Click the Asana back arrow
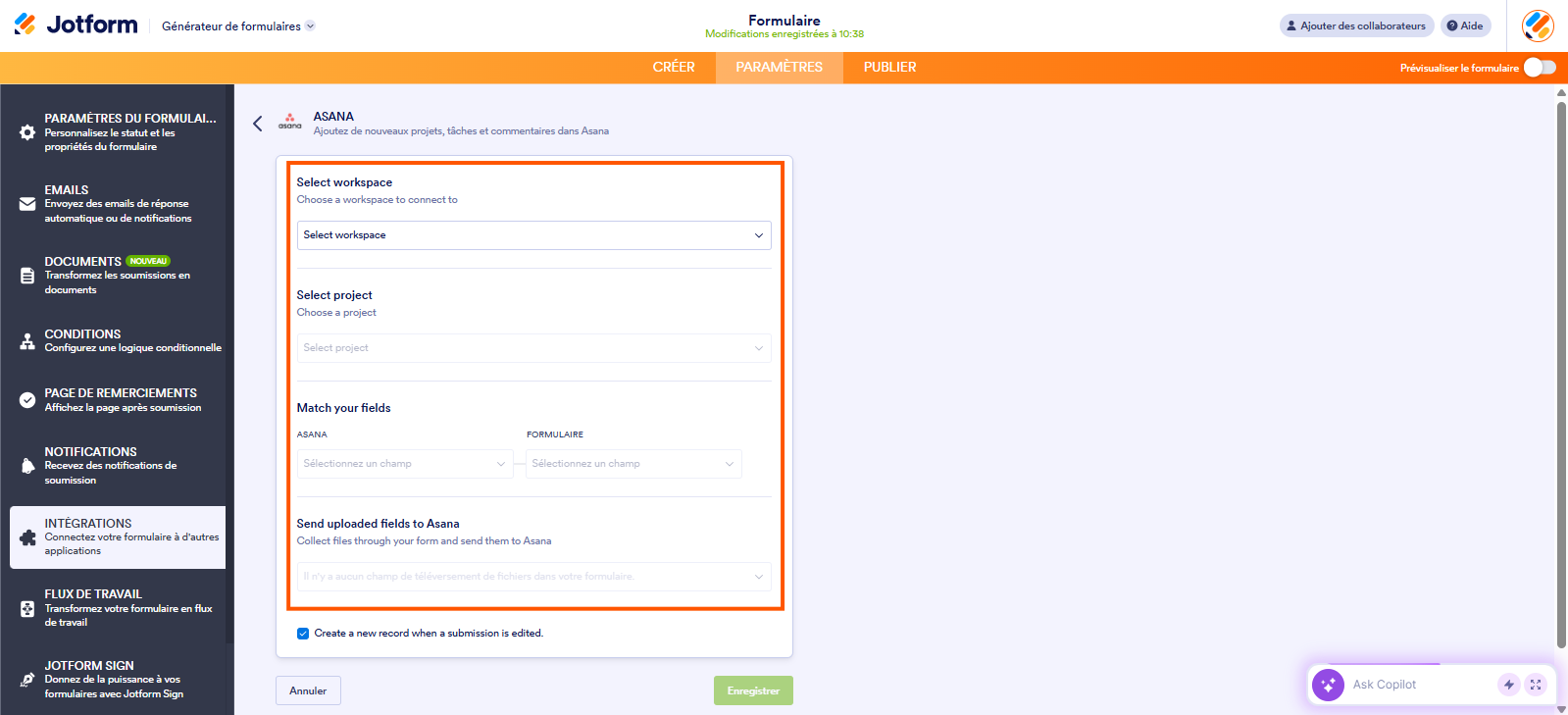Screen dimensions: 1568x715 258,124
